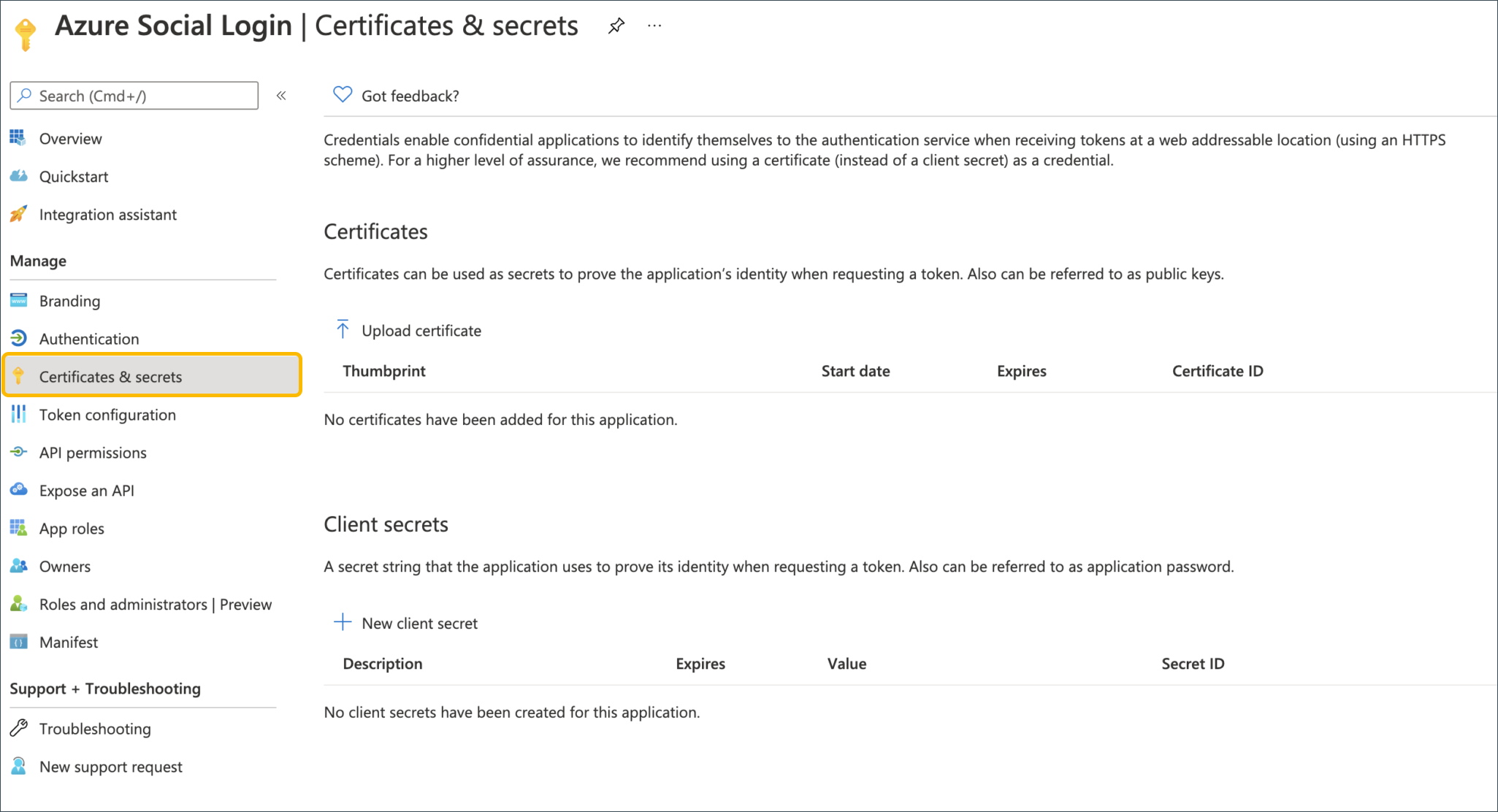Select Certificates & secrets in the sidebar
The height and width of the screenshot is (812, 1498).
tap(110, 377)
